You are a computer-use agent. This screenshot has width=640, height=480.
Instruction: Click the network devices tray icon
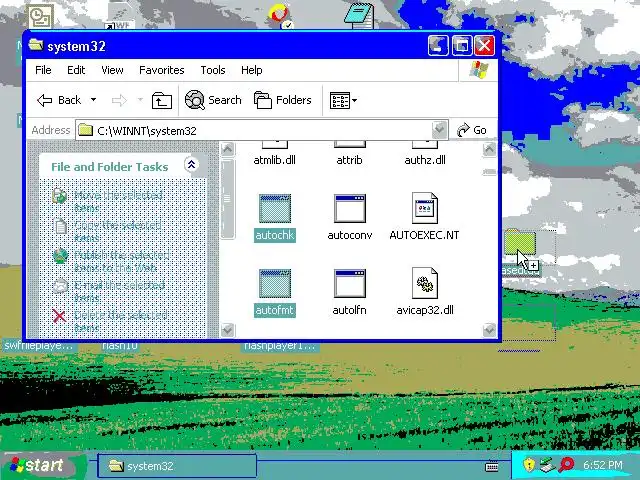pos(547,464)
